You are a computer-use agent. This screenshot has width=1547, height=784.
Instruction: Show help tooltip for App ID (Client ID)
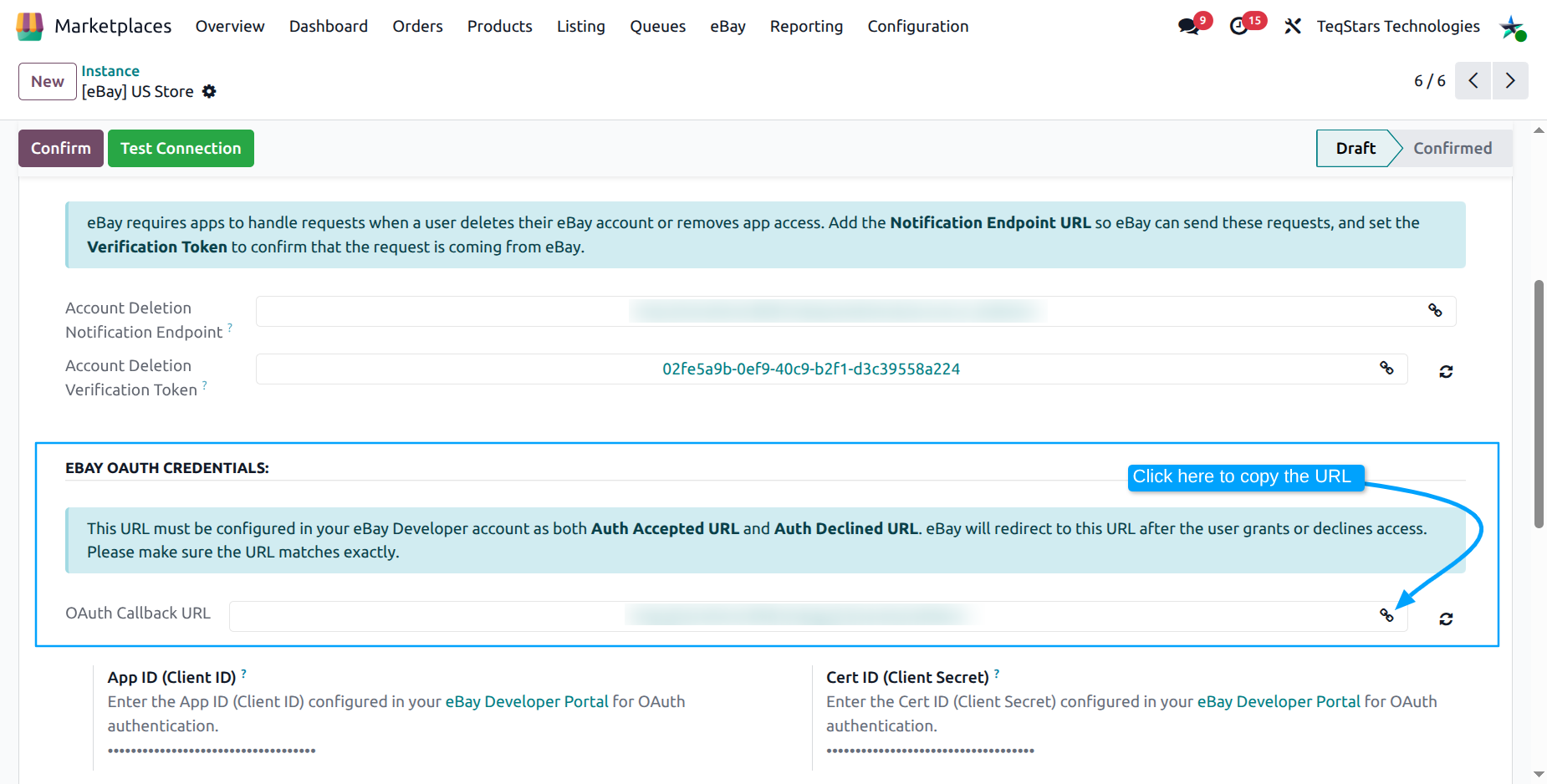click(243, 673)
